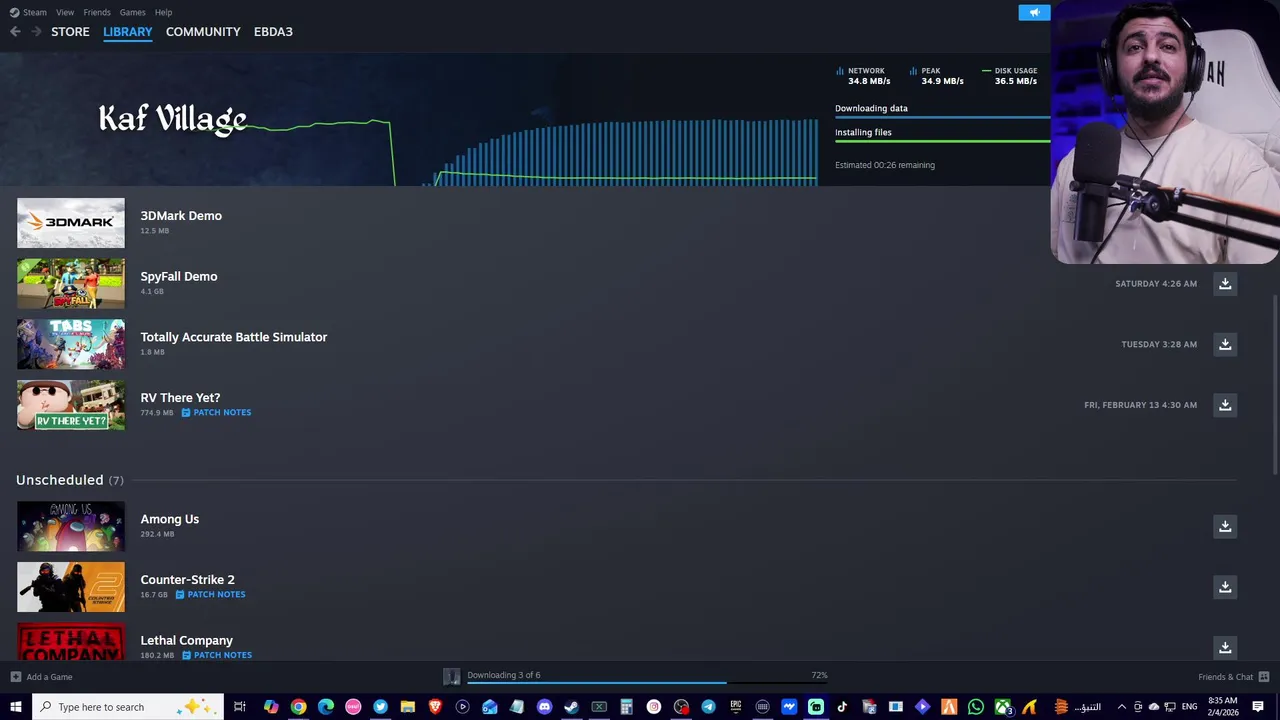Open COMMUNITY tab
The height and width of the screenshot is (720, 1280).
click(x=203, y=32)
